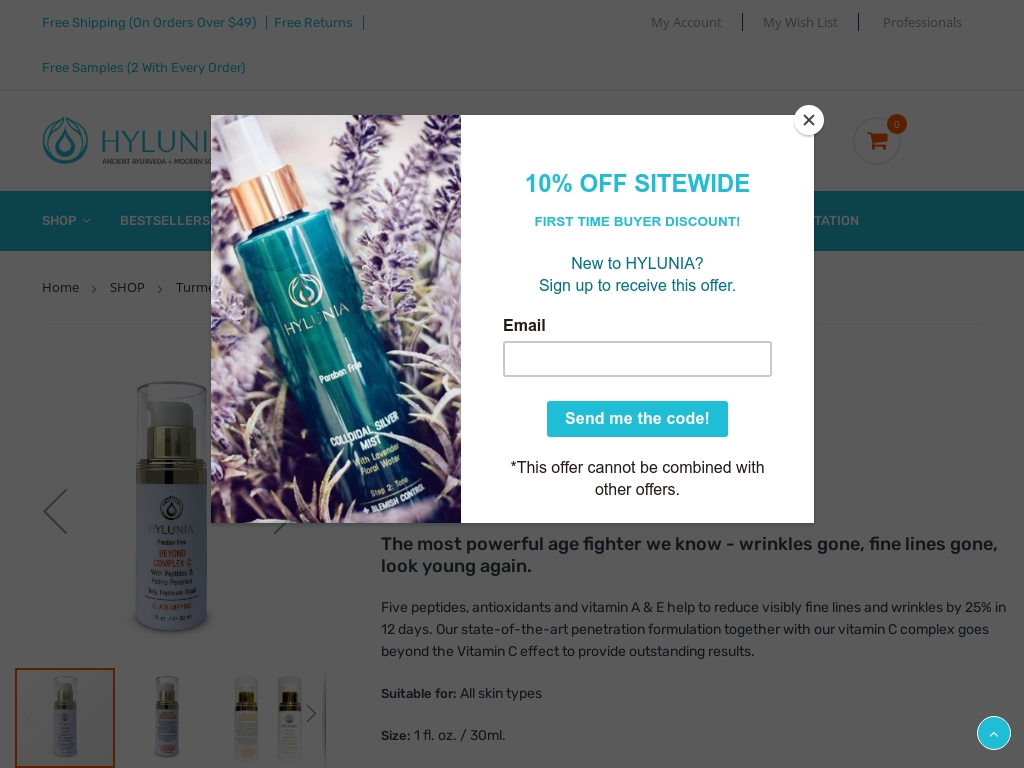Click into the Email input field
Image resolution: width=1024 pixels, height=768 pixels.
637,359
